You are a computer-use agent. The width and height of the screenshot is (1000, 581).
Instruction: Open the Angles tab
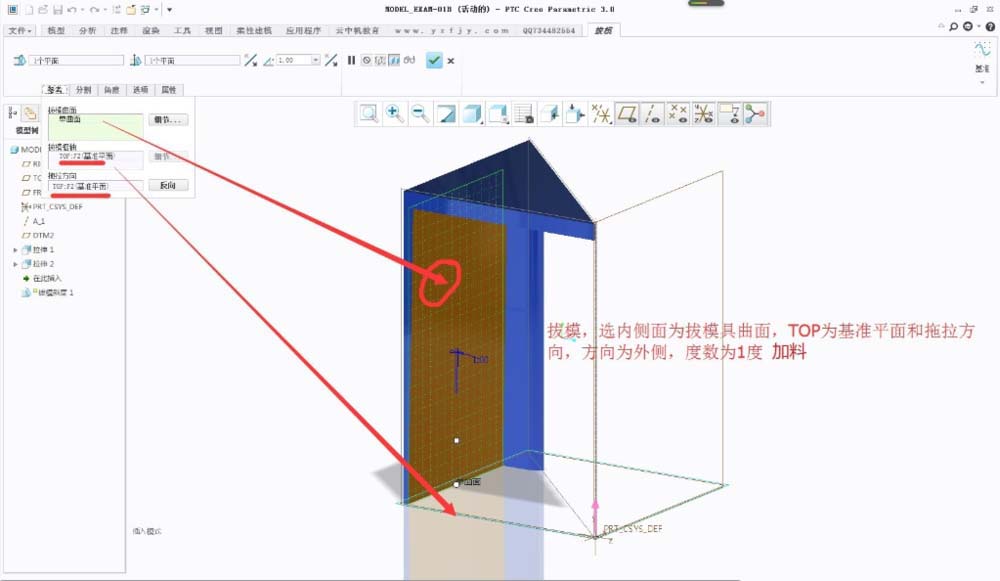112,90
